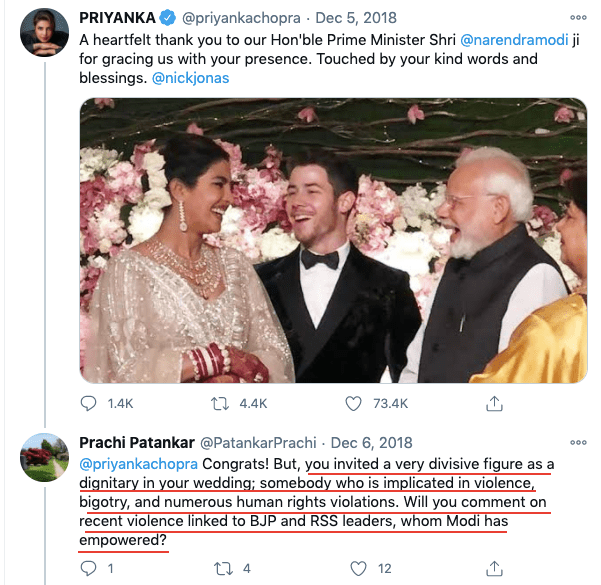Like Priyanka's tweet with the heart icon
The height and width of the screenshot is (585, 601).
click(x=353, y=403)
